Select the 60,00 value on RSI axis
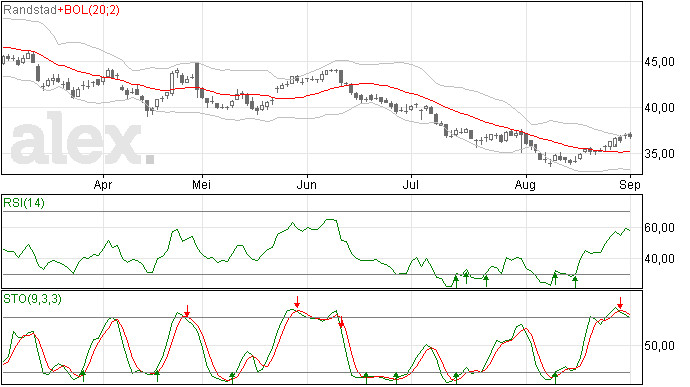690x387 pixels. [x=659, y=228]
